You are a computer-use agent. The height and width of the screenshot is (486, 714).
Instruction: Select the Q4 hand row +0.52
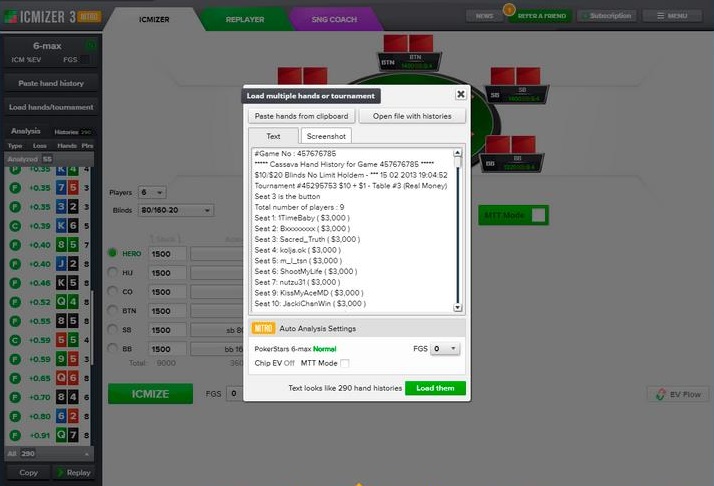[x=48, y=302]
